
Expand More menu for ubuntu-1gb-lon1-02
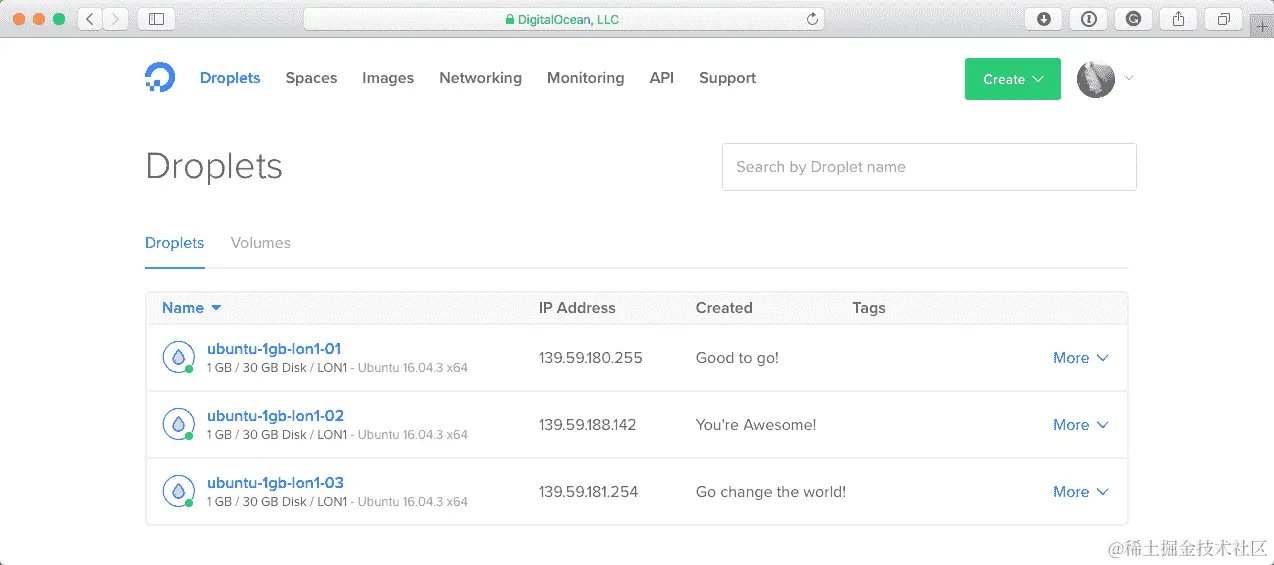point(1081,425)
